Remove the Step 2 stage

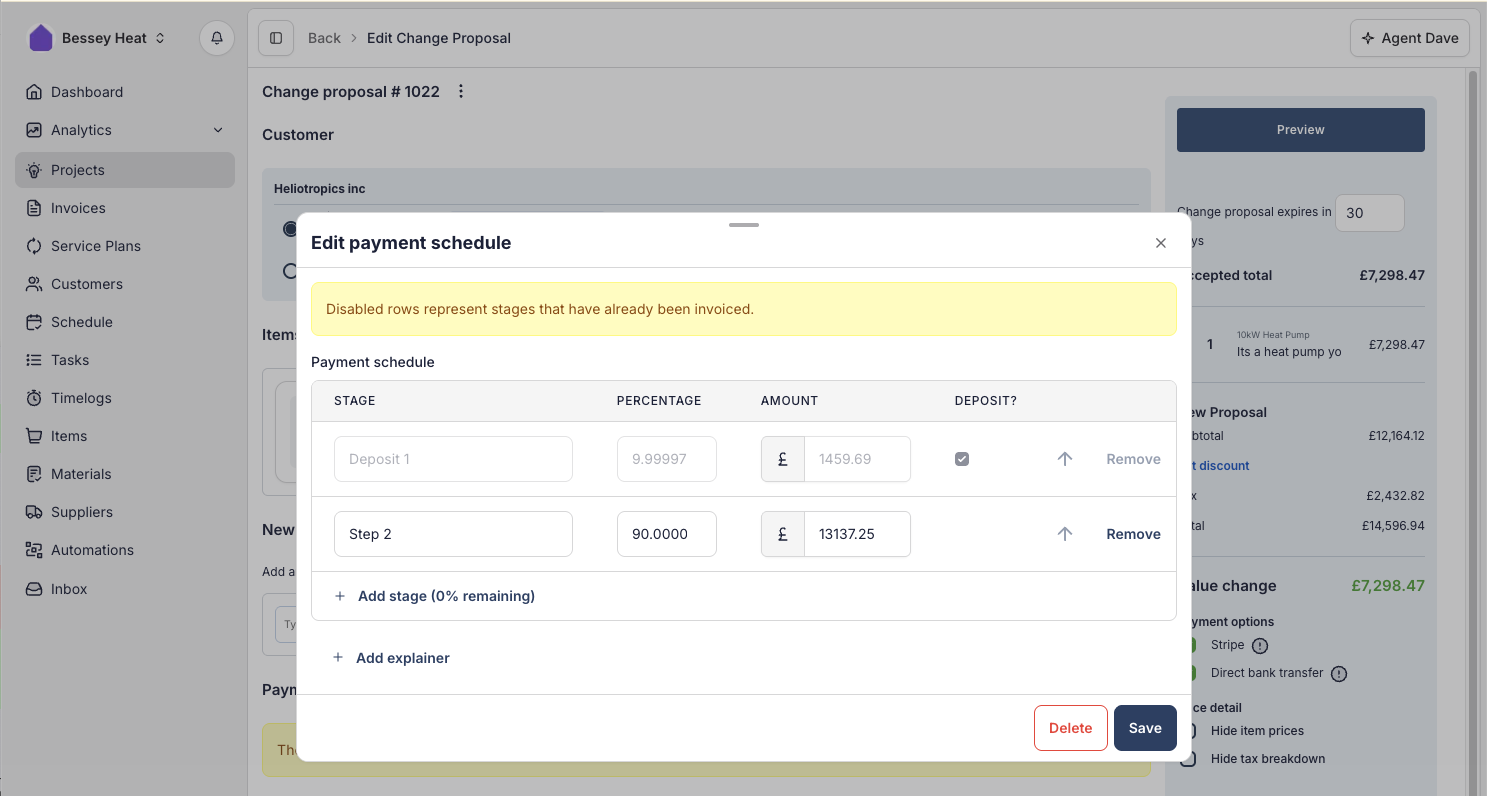(1133, 534)
